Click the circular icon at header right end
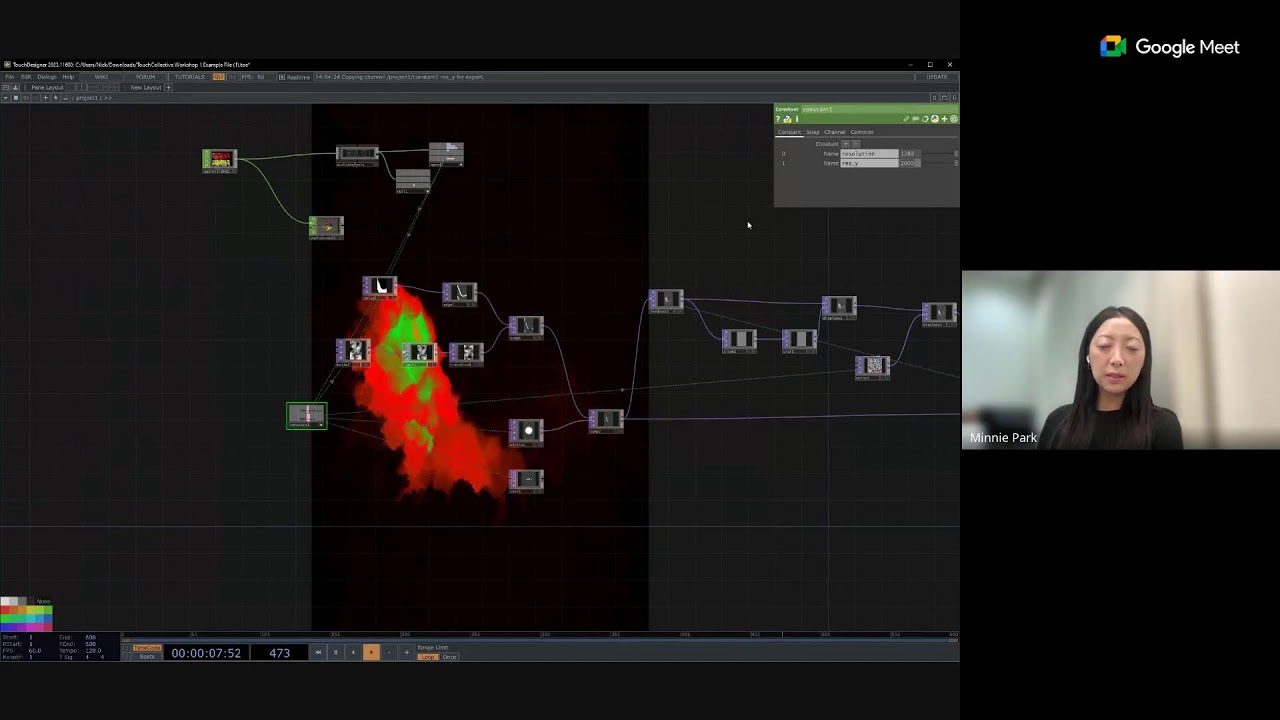Screen dimensions: 1280x720 pyautogui.click(x=953, y=119)
